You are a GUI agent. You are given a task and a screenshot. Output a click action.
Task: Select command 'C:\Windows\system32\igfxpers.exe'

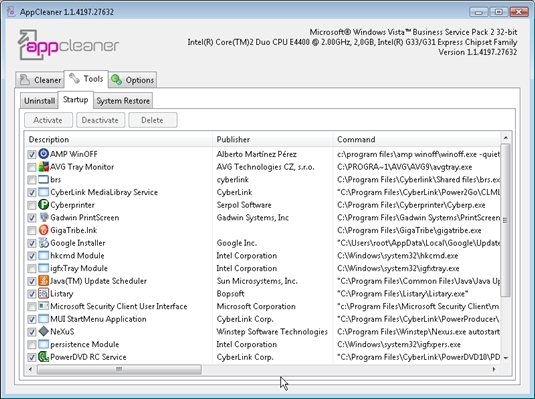tap(399, 344)
